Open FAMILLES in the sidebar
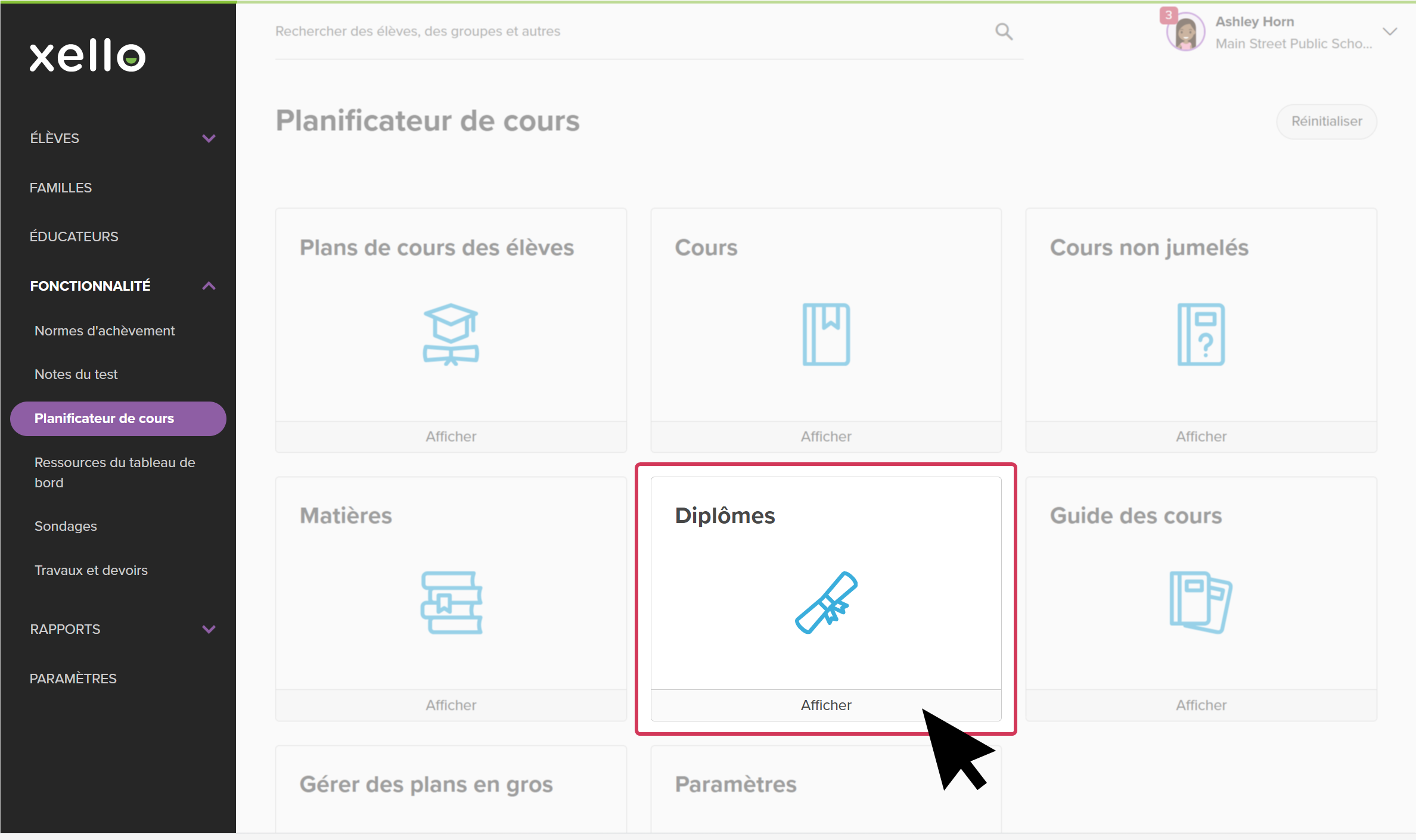The image size is (1416, 840). pos(61,188)
